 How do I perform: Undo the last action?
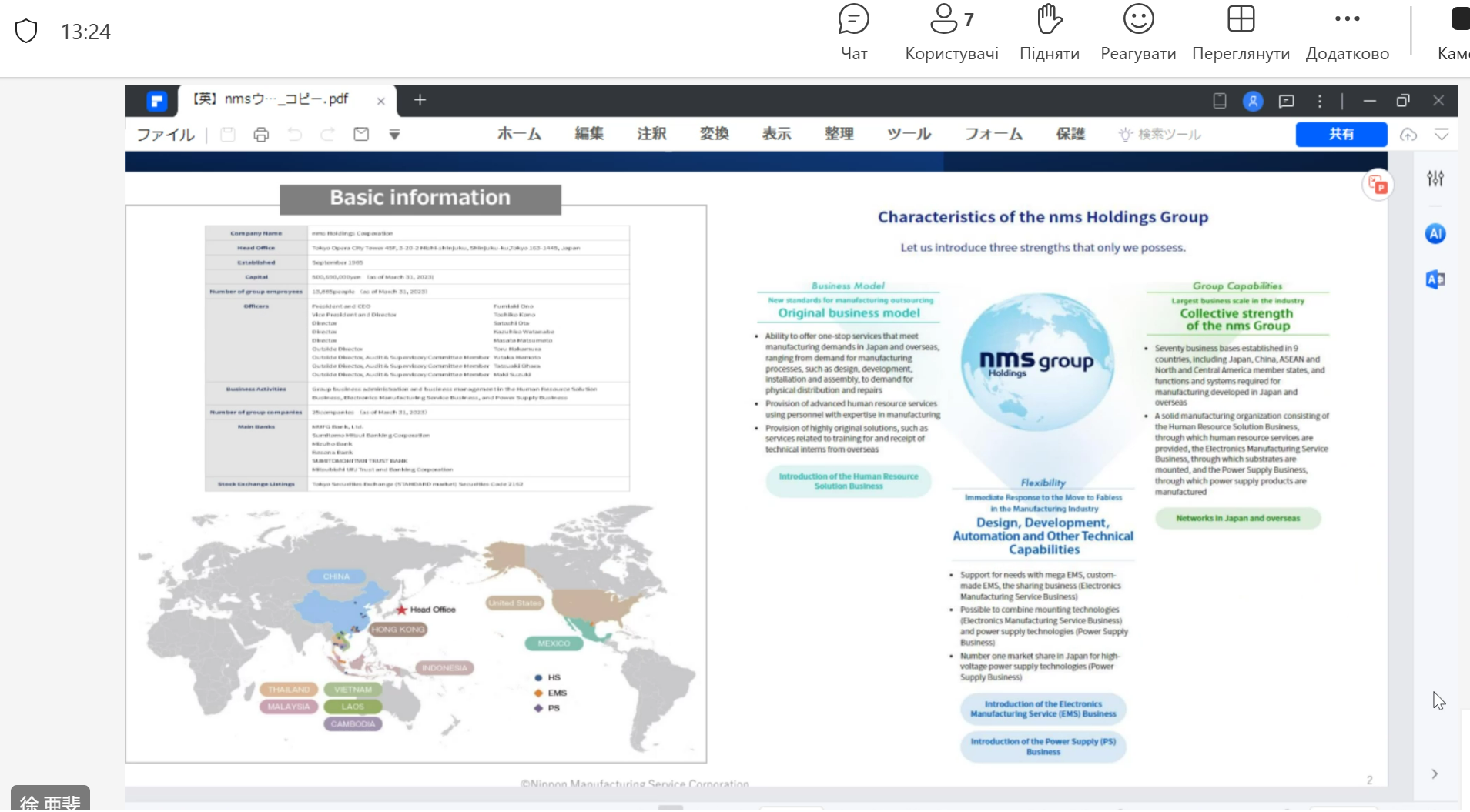(295, 135)
